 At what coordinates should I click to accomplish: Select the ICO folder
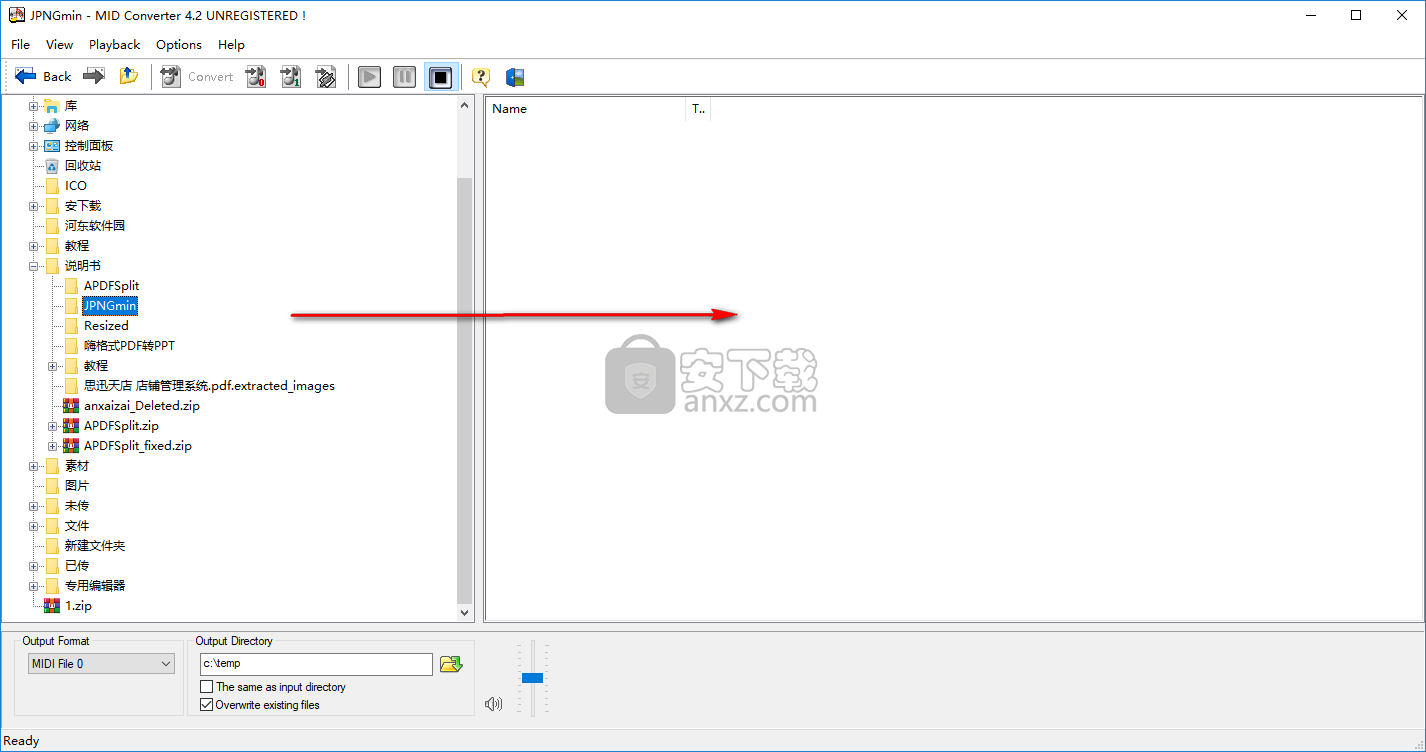tap(76, 186)
